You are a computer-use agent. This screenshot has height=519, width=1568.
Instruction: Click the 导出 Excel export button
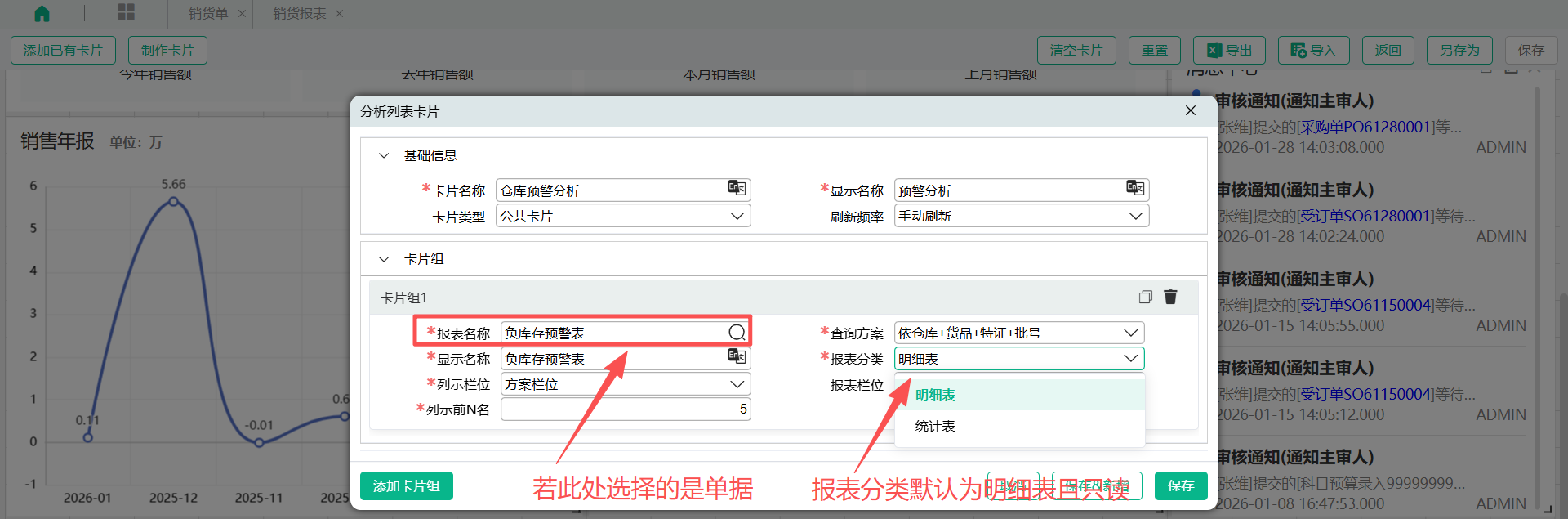[x=1229, y=51]
